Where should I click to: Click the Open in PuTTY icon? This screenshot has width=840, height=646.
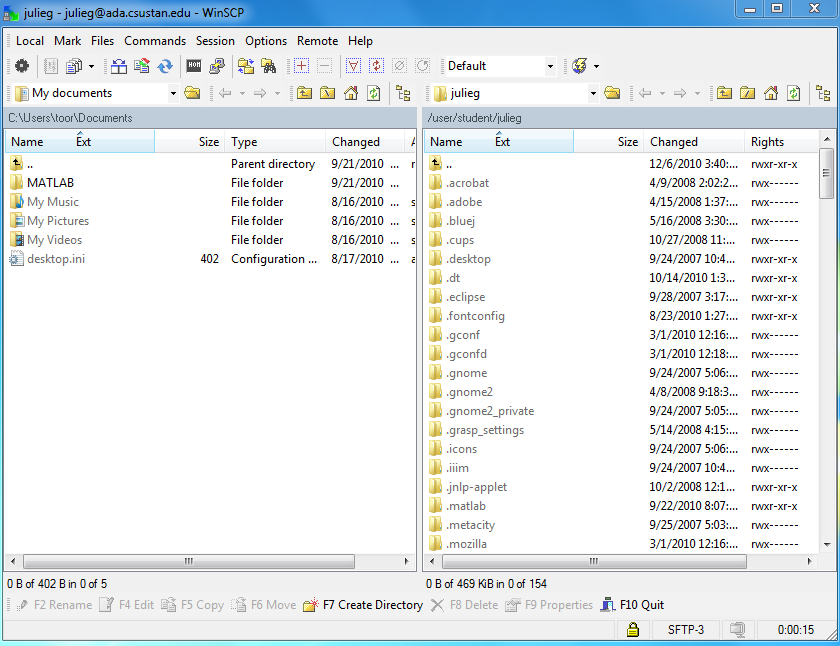pyautogui.click(x=217, y=66)
